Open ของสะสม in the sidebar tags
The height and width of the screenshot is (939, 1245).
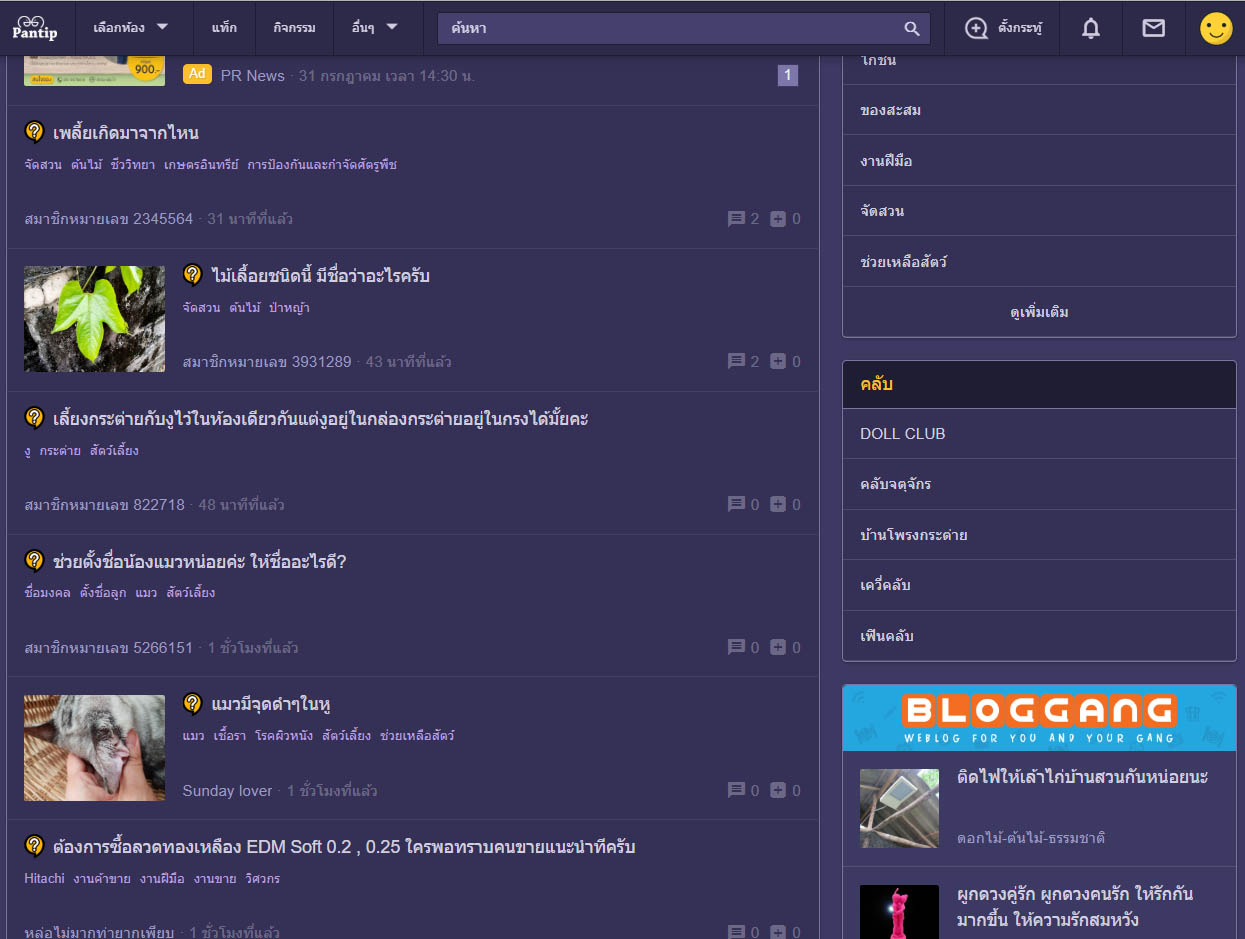click(1039, 110)
